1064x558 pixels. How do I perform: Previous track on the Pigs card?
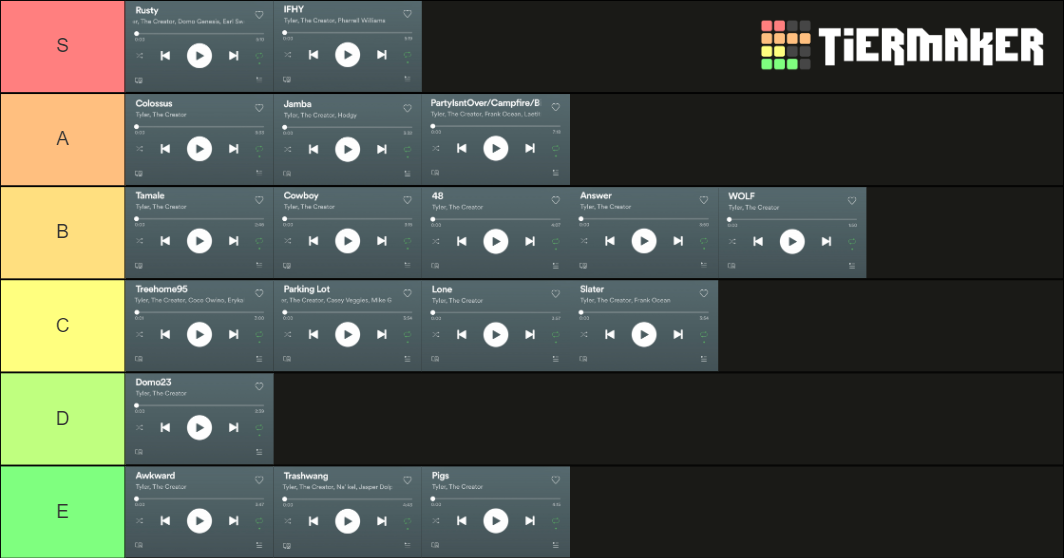pos(461,521)
